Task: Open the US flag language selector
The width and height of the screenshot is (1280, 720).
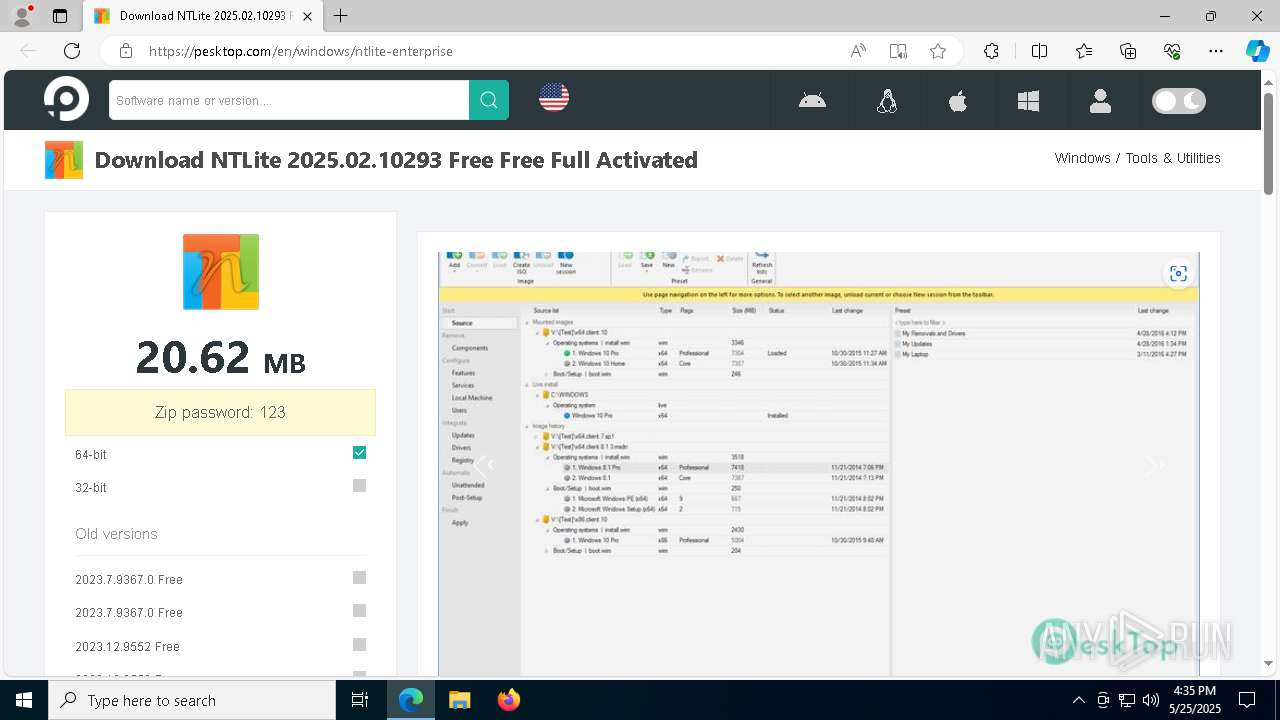Action: [554, 97]
